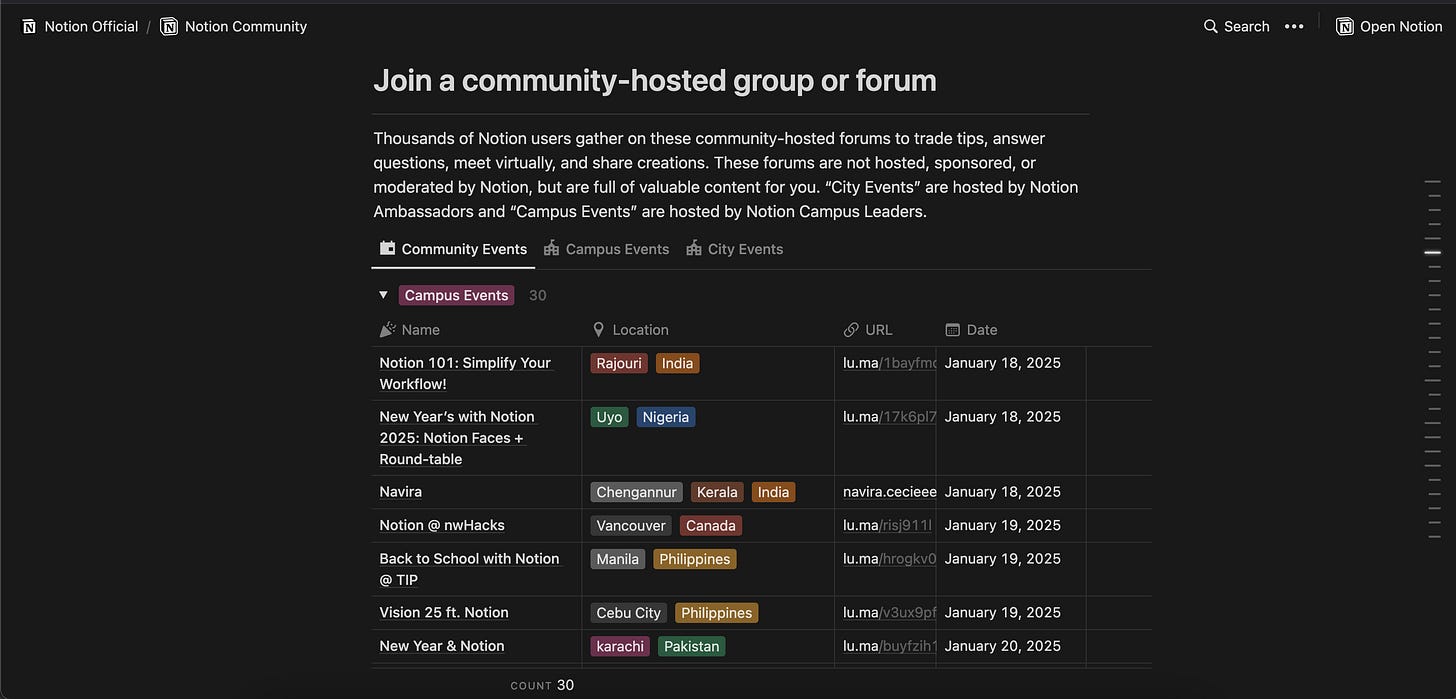The height and width of the screenshot is (699, 1456).
Task: Open the Notion @ nwHacks event
Action: click(x=442, y=525)
